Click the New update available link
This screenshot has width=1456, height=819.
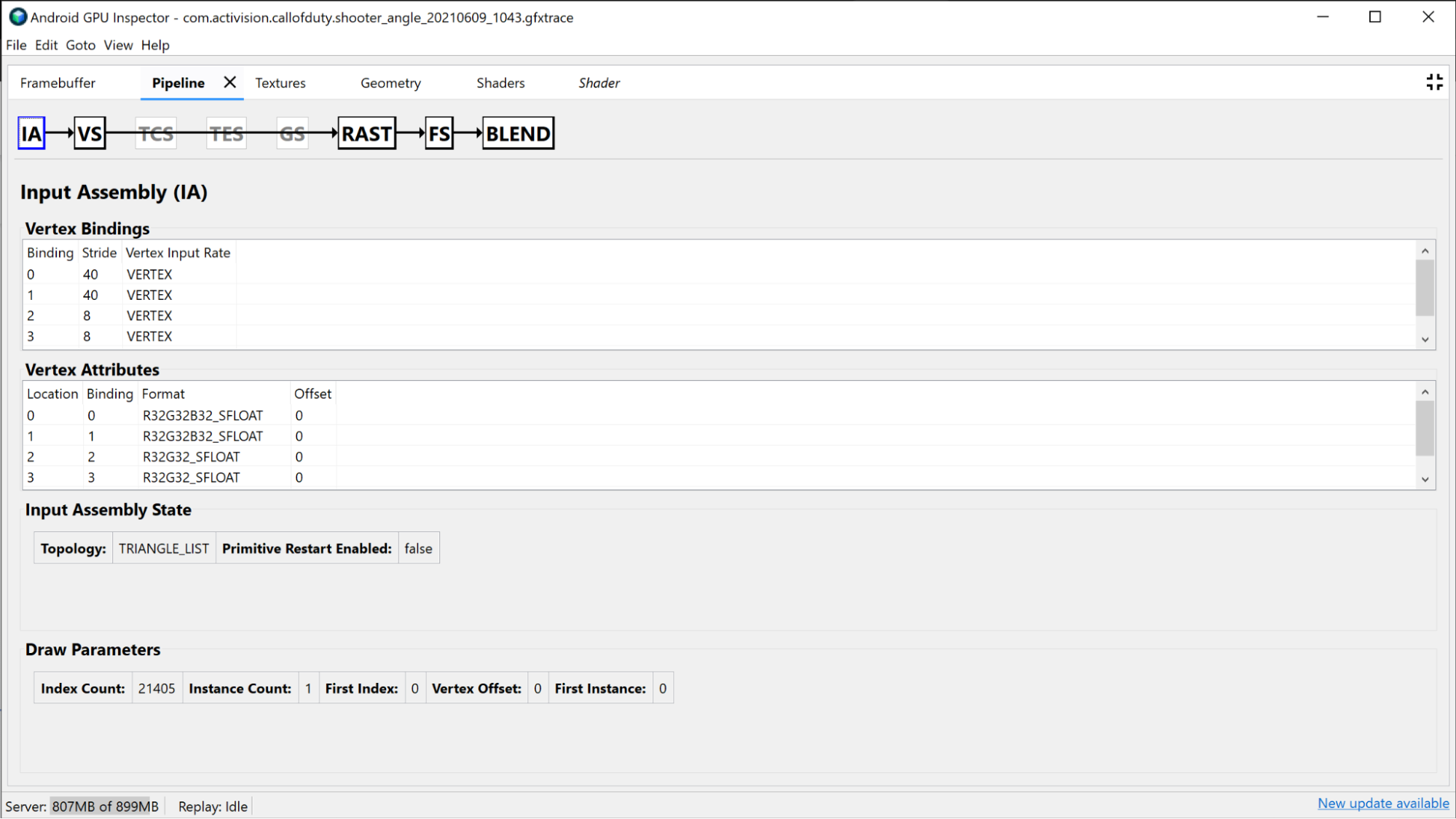point(1383,804)
